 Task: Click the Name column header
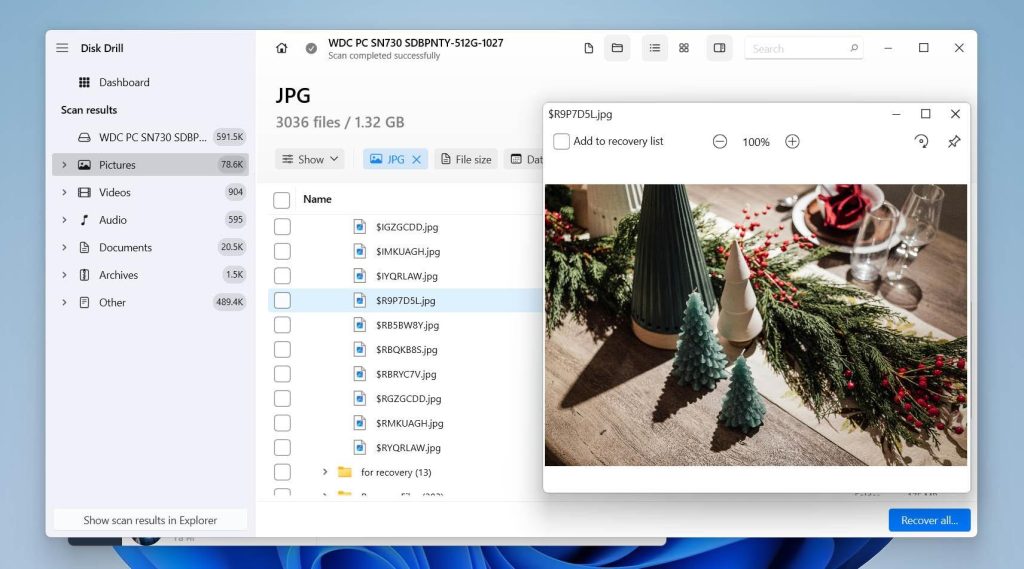coord(317,199)
